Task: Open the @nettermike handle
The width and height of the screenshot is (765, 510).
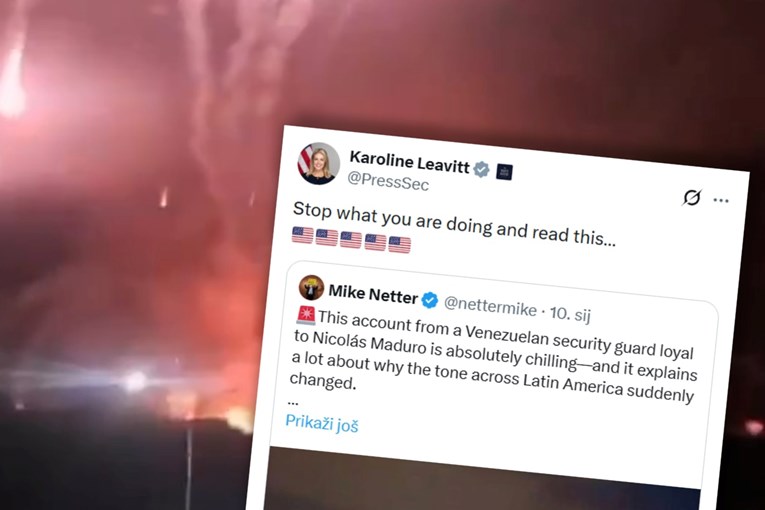Action: [x=490, y=306]
